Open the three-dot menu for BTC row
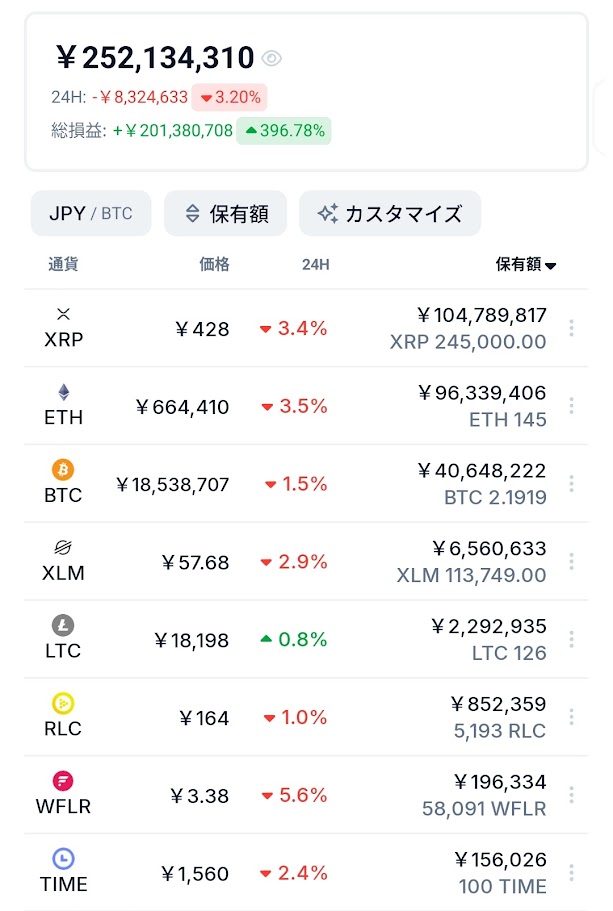The width and height of the screenshot is (613, 911). 571,484
